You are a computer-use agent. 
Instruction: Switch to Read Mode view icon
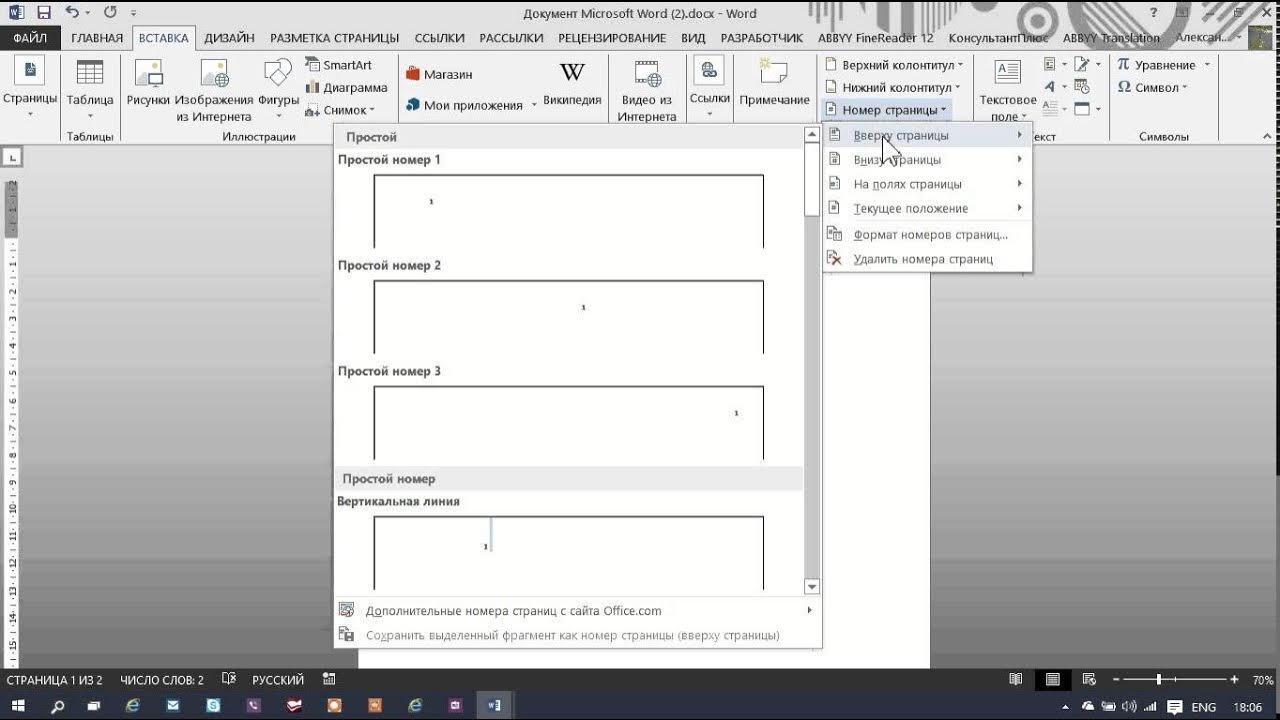tap(1016, 679)
